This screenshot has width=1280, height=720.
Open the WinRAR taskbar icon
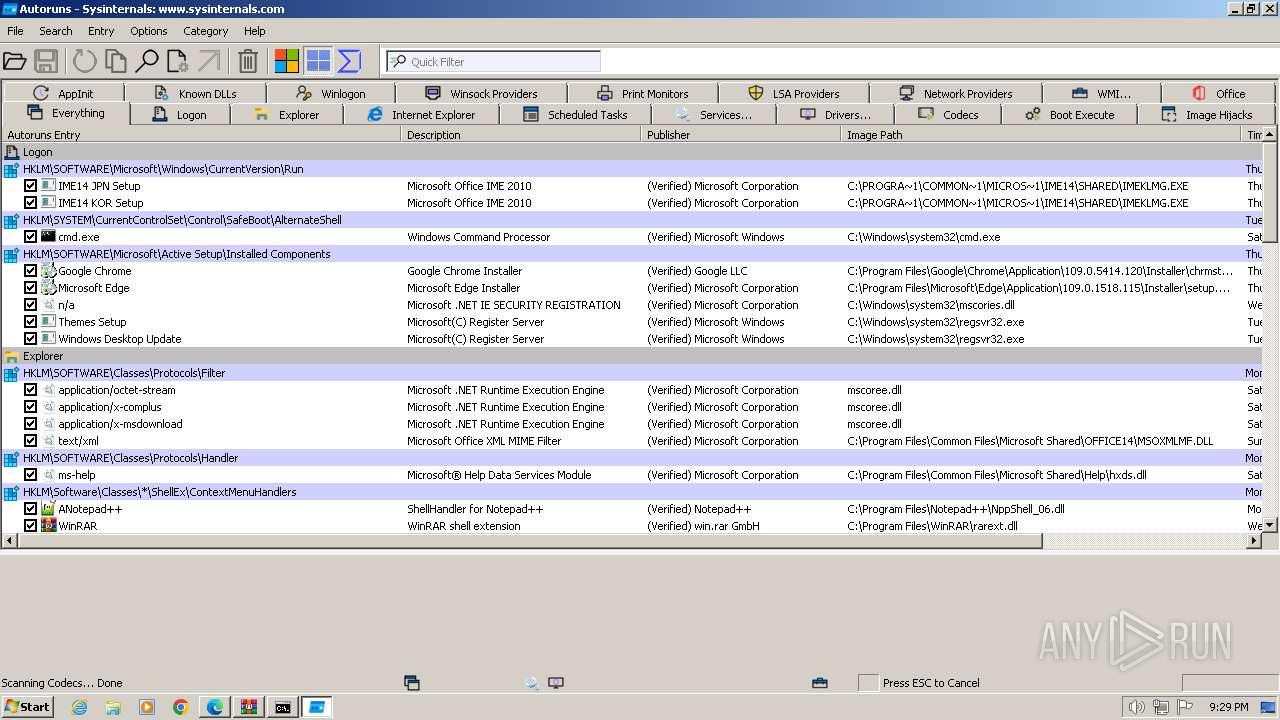tap(249, 707)
